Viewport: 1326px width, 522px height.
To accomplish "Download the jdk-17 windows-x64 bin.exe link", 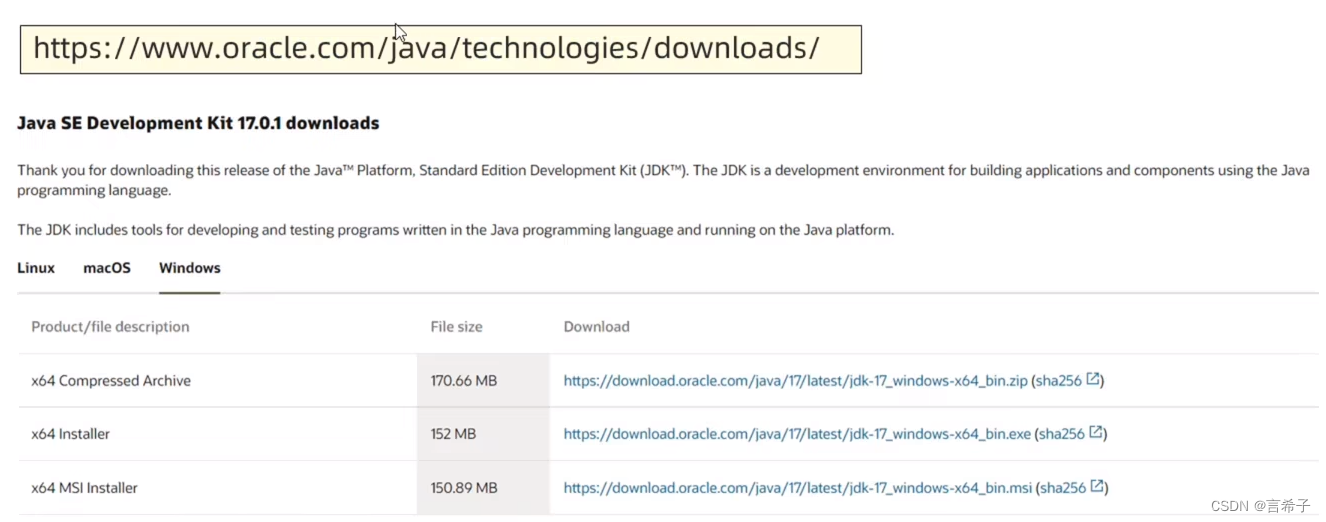I will click(x=797, y=434).
